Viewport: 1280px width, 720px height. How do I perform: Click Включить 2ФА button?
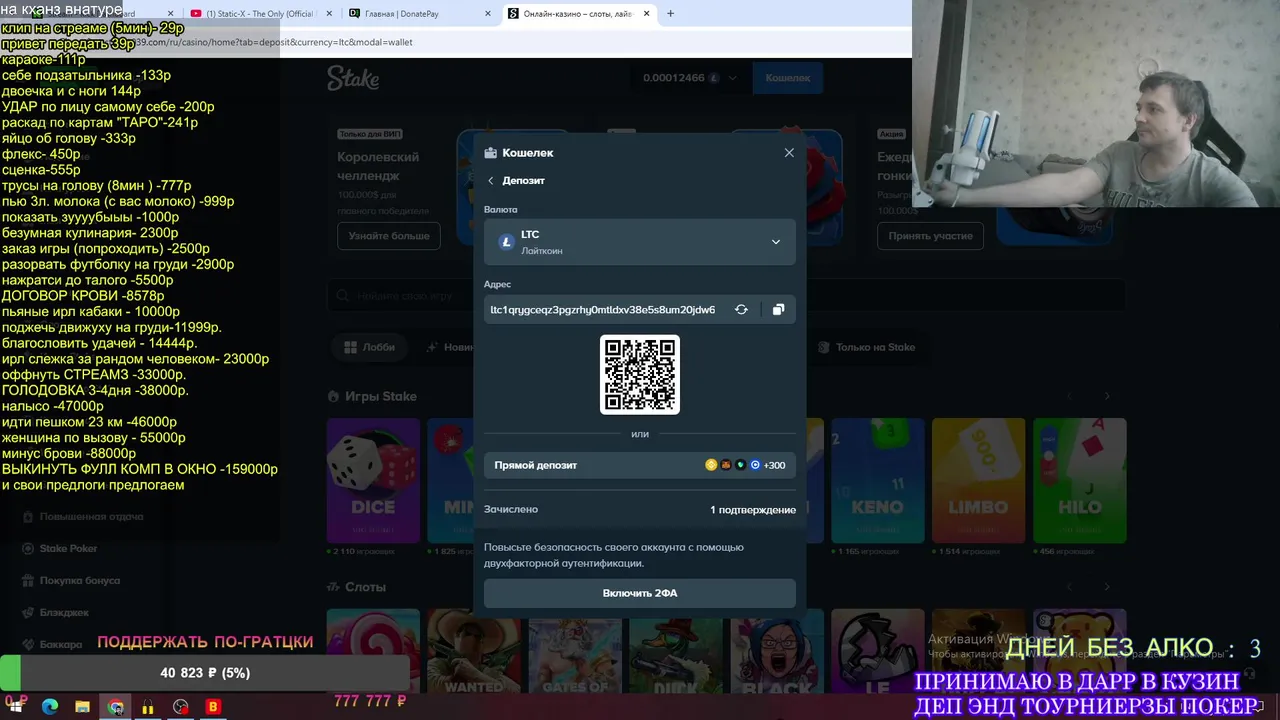click(x=640, y=593)
